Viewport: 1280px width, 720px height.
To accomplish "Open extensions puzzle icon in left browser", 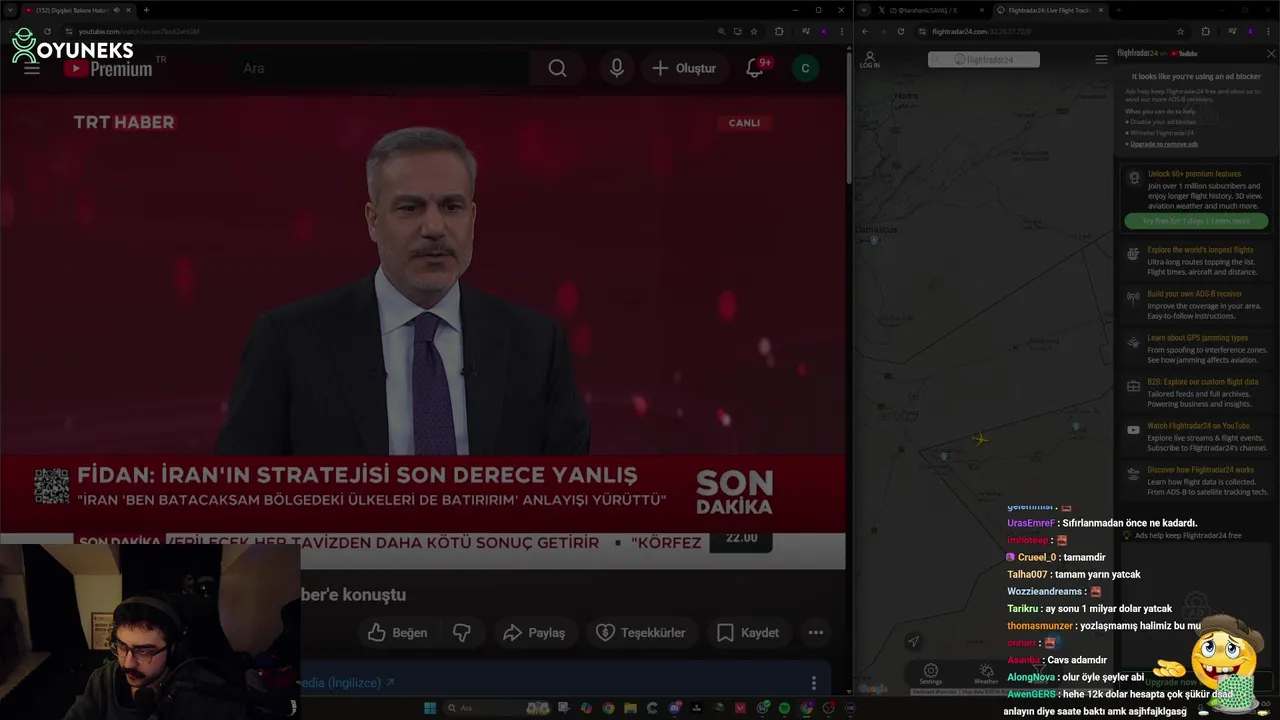I will tap(779, 32).
